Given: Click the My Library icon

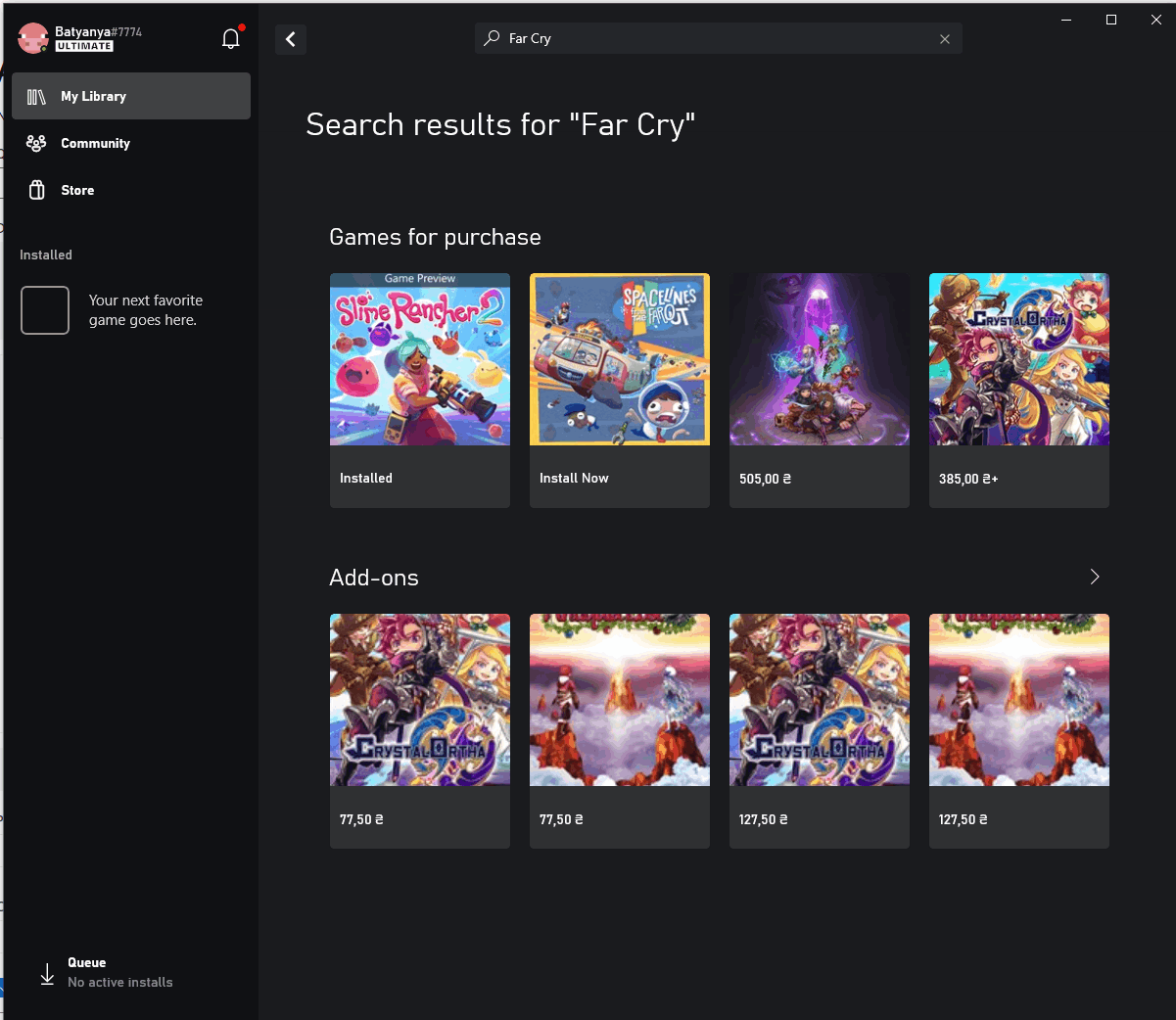Looking at the screenshot, I should pos(36,97).
